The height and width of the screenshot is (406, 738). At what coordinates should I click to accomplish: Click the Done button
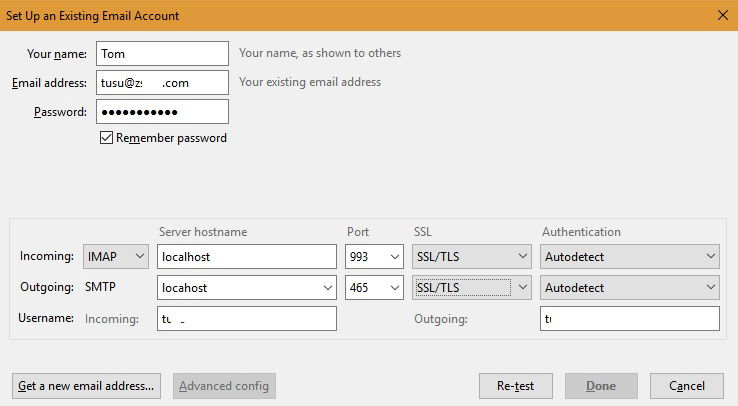tap(601, 386)
